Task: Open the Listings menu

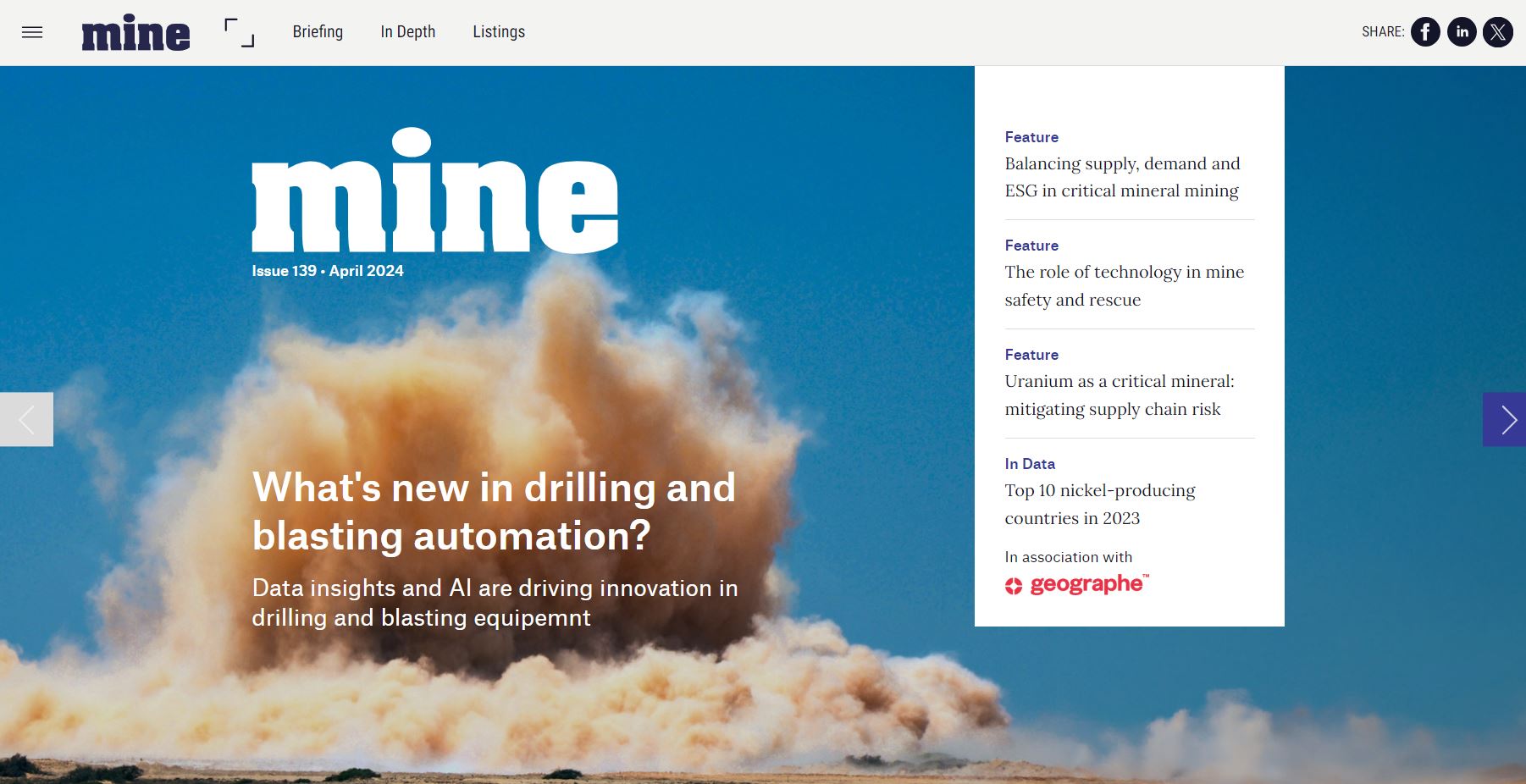Action: point(499,32)
